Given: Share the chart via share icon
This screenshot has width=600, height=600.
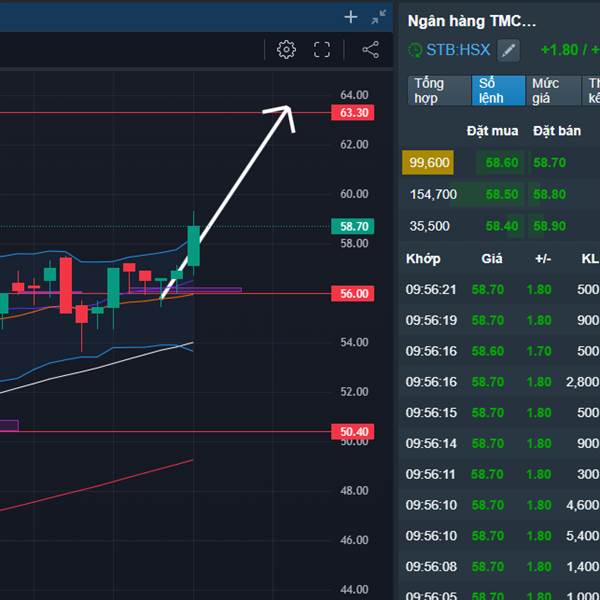Looking at the screenshot, I should click(x=370, y=50).
